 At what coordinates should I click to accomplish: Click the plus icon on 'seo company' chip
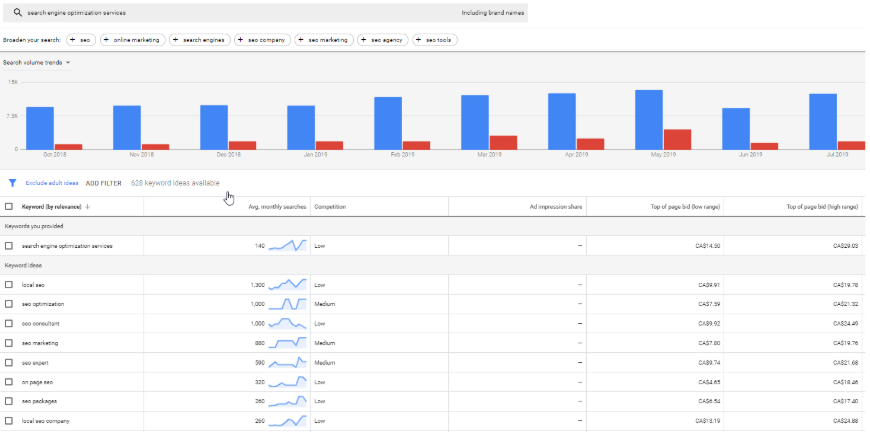pyautogui.click(x=241, y=40)
